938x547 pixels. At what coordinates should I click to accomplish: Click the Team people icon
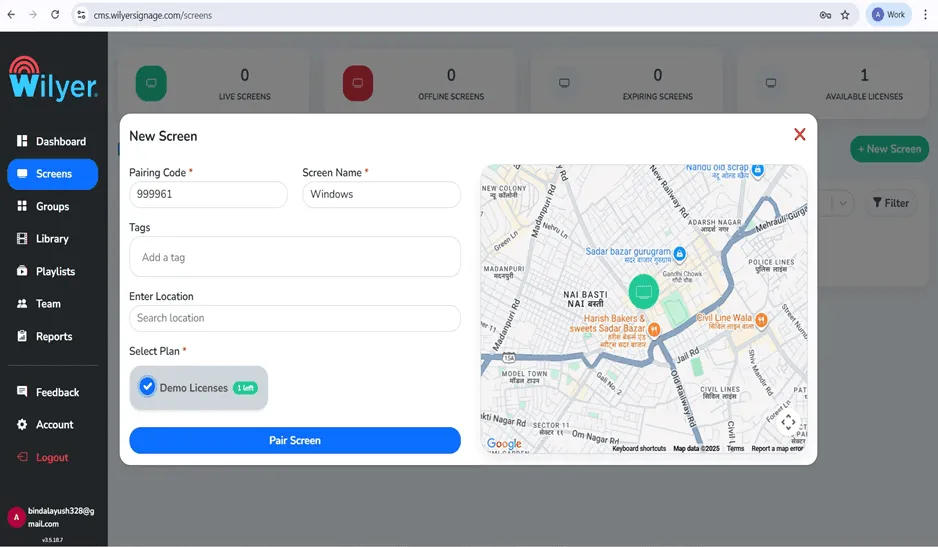[22, 303]
